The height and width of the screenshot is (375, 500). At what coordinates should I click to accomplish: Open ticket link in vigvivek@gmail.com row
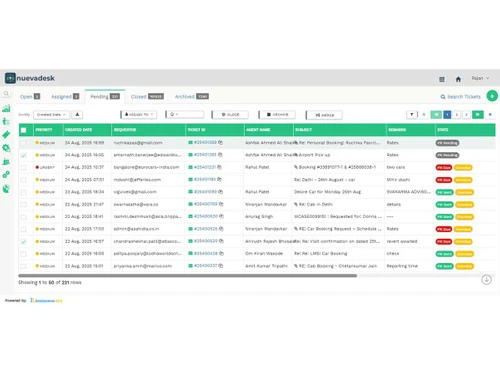pyautogui.click(x=205, y=192)
